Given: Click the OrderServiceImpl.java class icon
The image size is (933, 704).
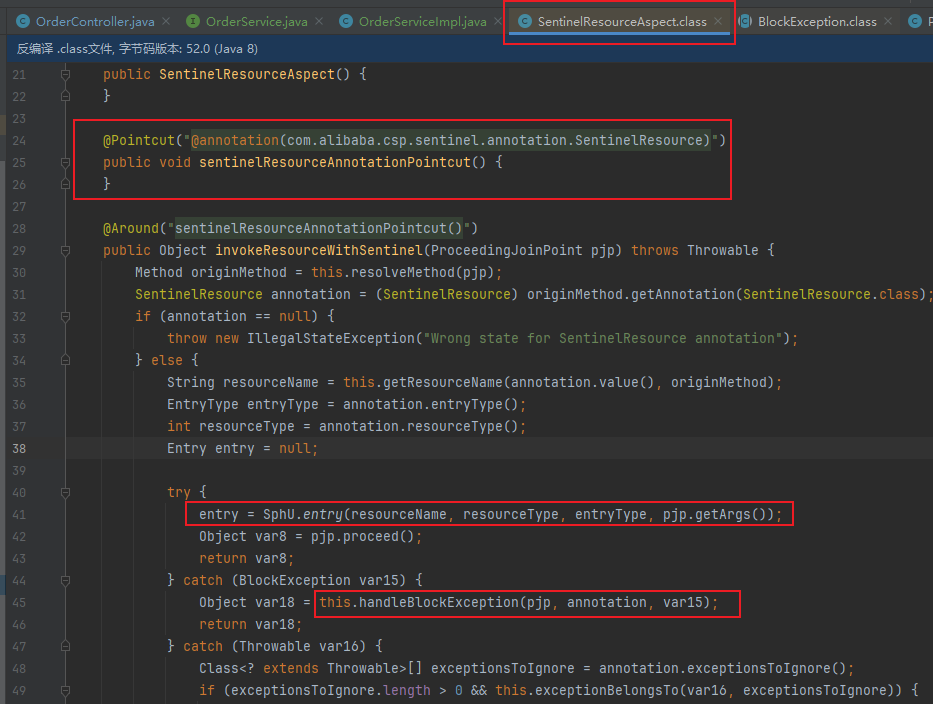Looking at the screenshot, I should (346, 21).
